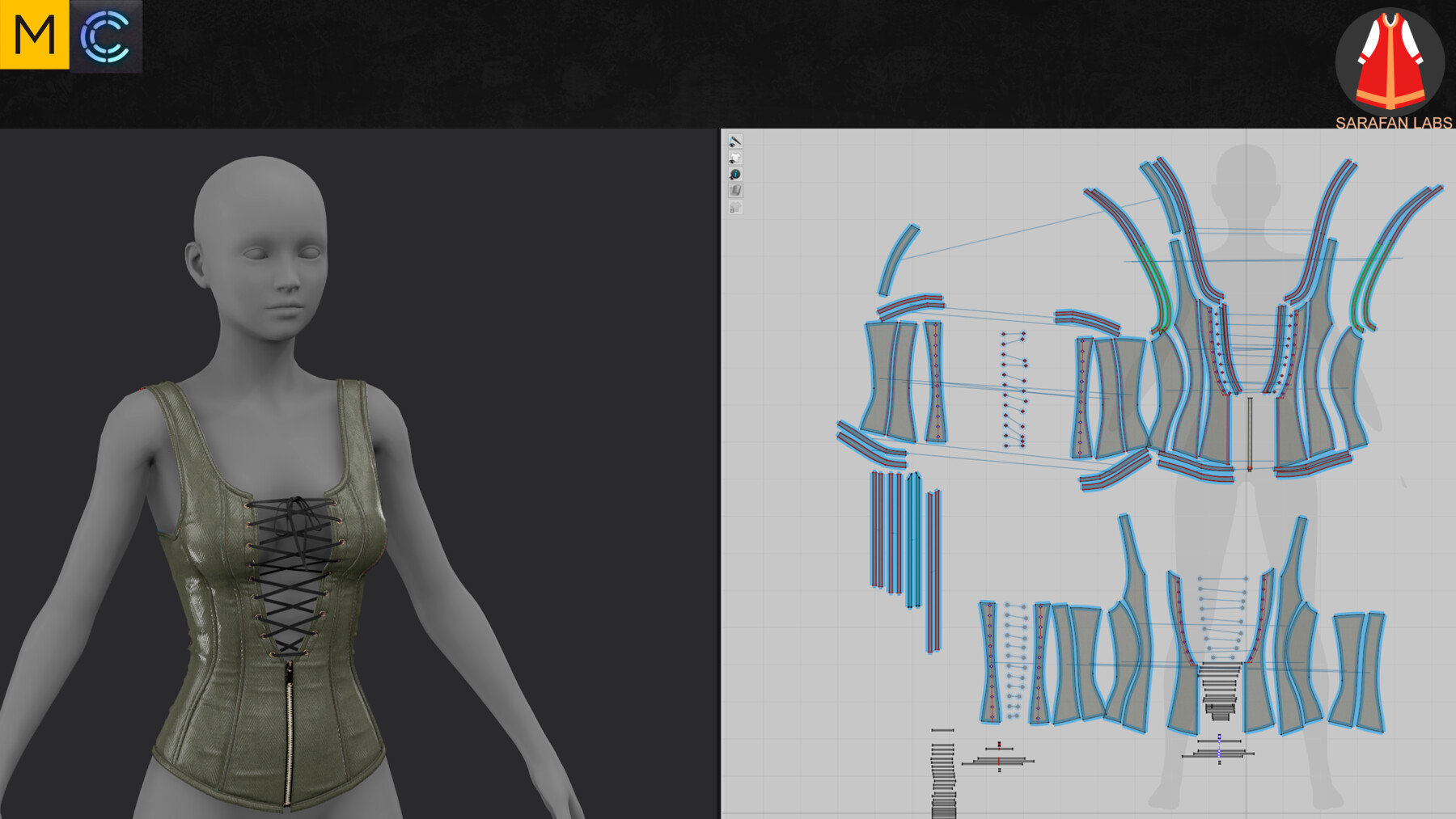Toggle pattern visibility via the shirt-eye icon
This screenshot has width=1456, height=819.
pos(736,158)
